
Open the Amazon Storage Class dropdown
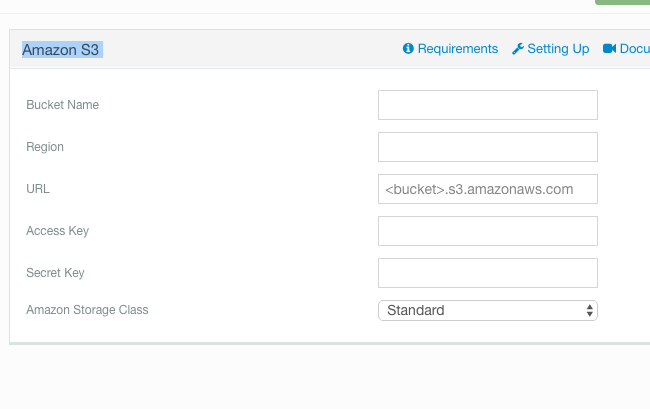(x=488, y=310)
